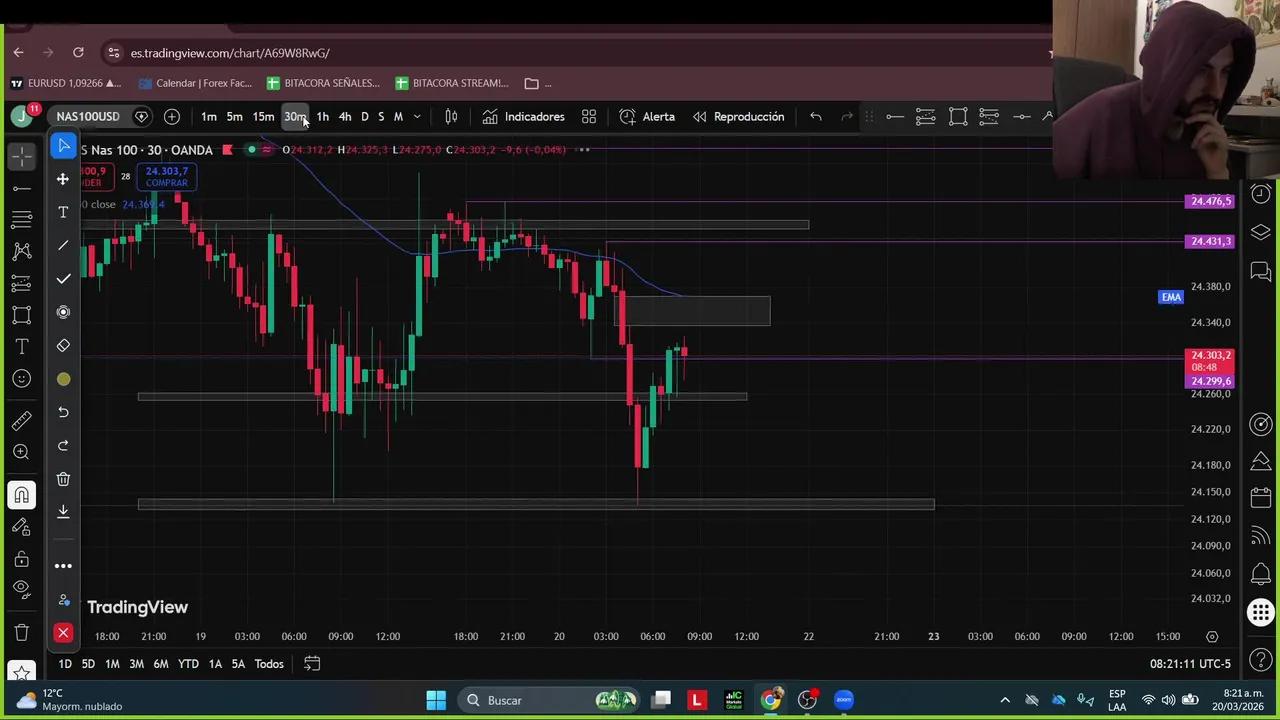Select the move cross tool in the floating toolbar
This screenshot has width=1280, height=720.
coord(63,179)
